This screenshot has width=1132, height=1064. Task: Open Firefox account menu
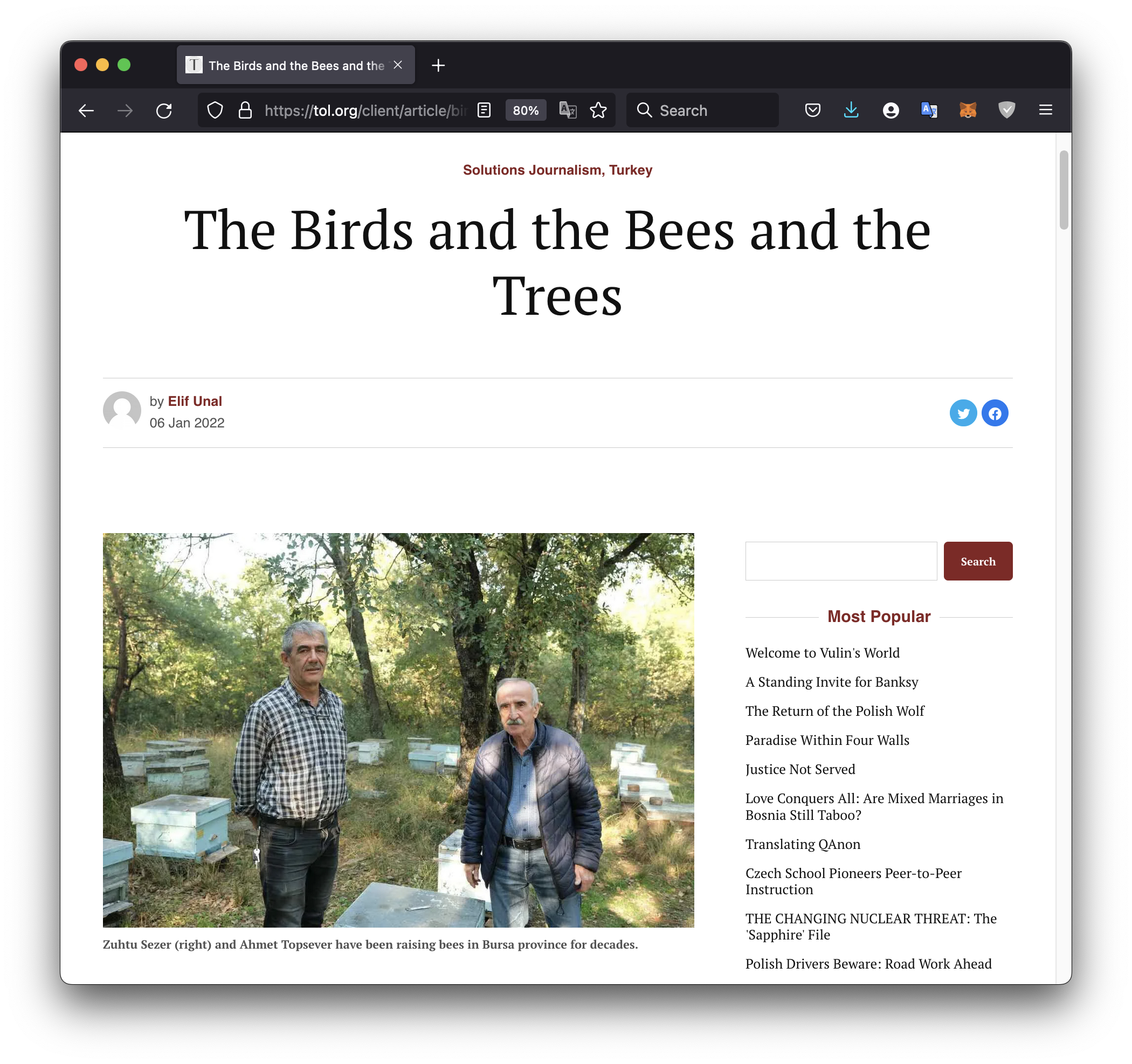(891, 110)
